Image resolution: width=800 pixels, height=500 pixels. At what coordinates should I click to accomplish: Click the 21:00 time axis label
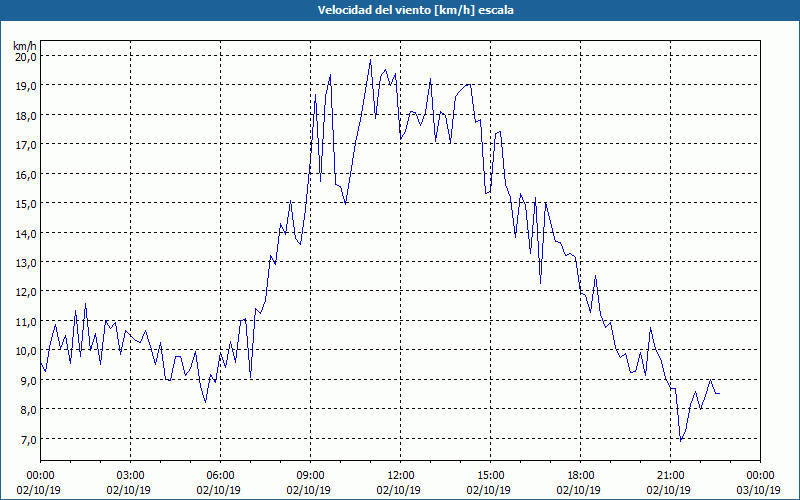[670, 476]
